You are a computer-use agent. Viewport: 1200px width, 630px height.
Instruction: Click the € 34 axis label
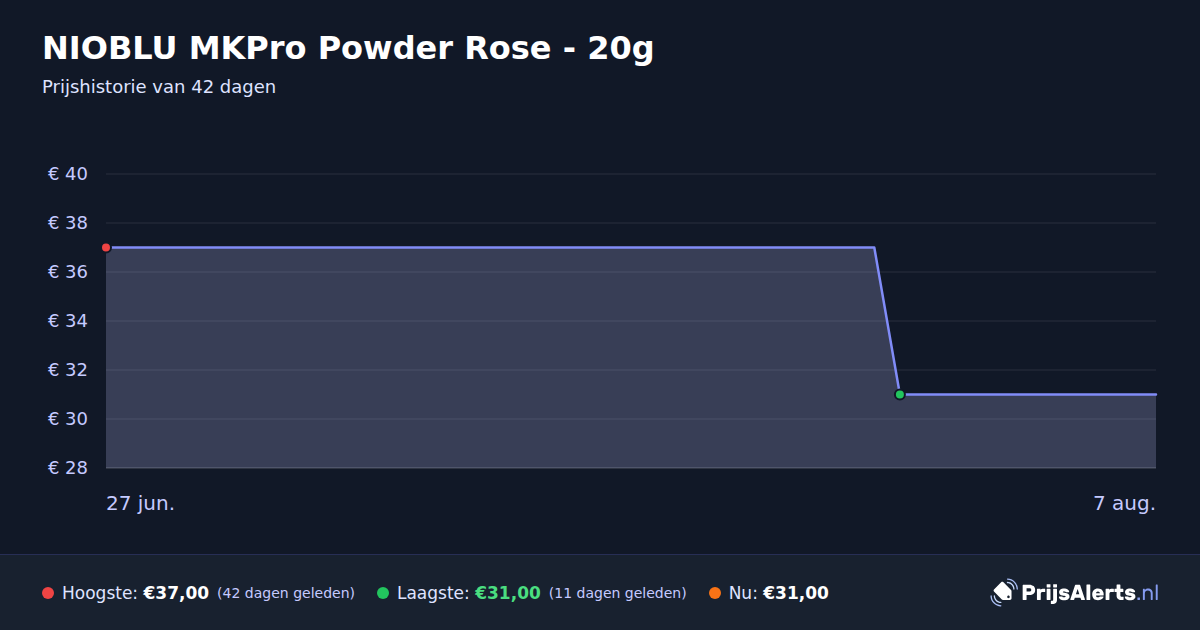point(68,321)
